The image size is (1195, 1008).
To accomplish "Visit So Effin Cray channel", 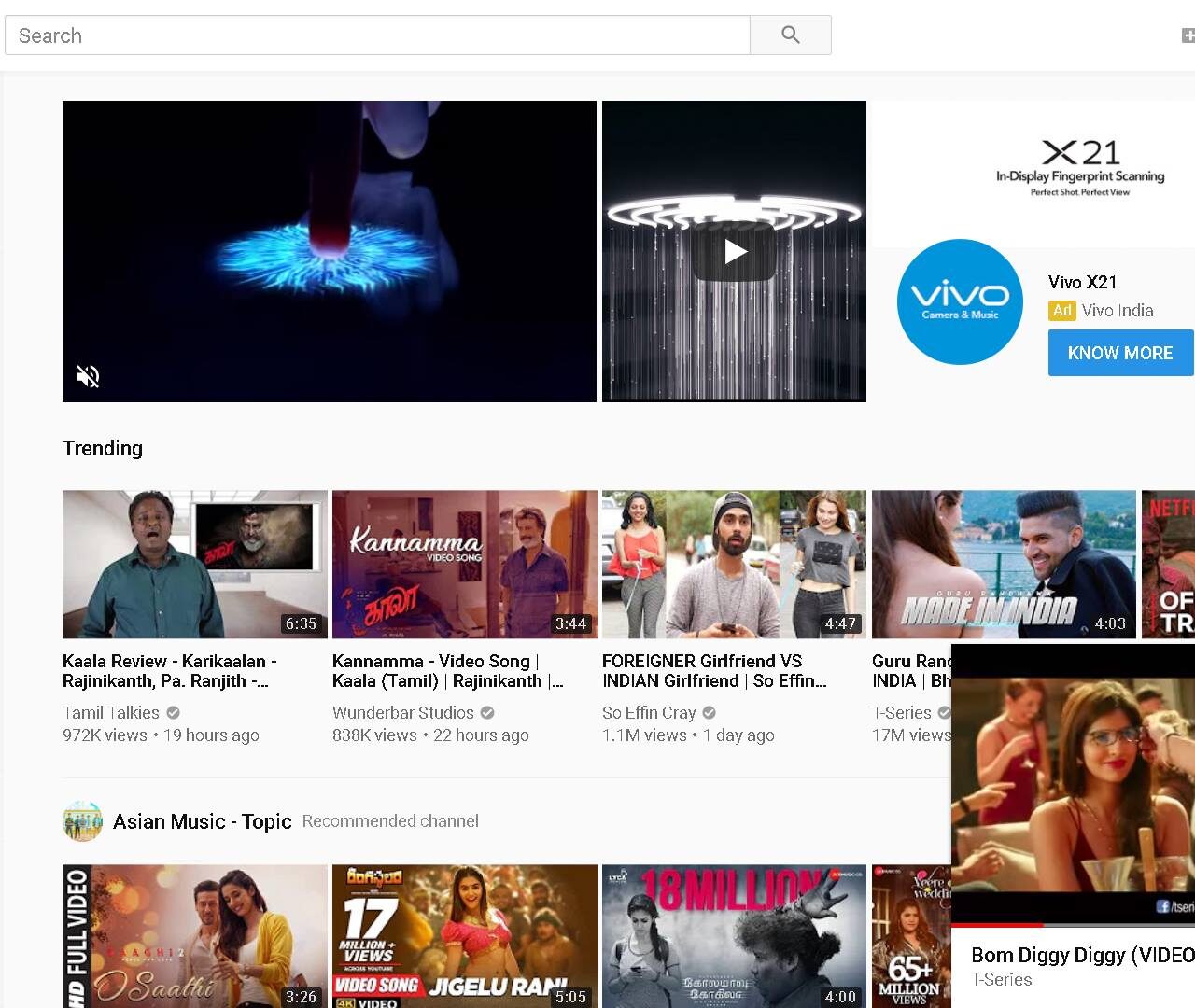I will pyautogui.click(x=649, y=713).
